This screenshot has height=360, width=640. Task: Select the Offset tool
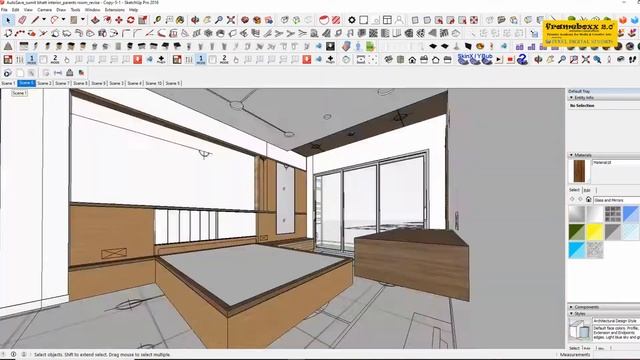pyautogui.click(x=107, y=20)
